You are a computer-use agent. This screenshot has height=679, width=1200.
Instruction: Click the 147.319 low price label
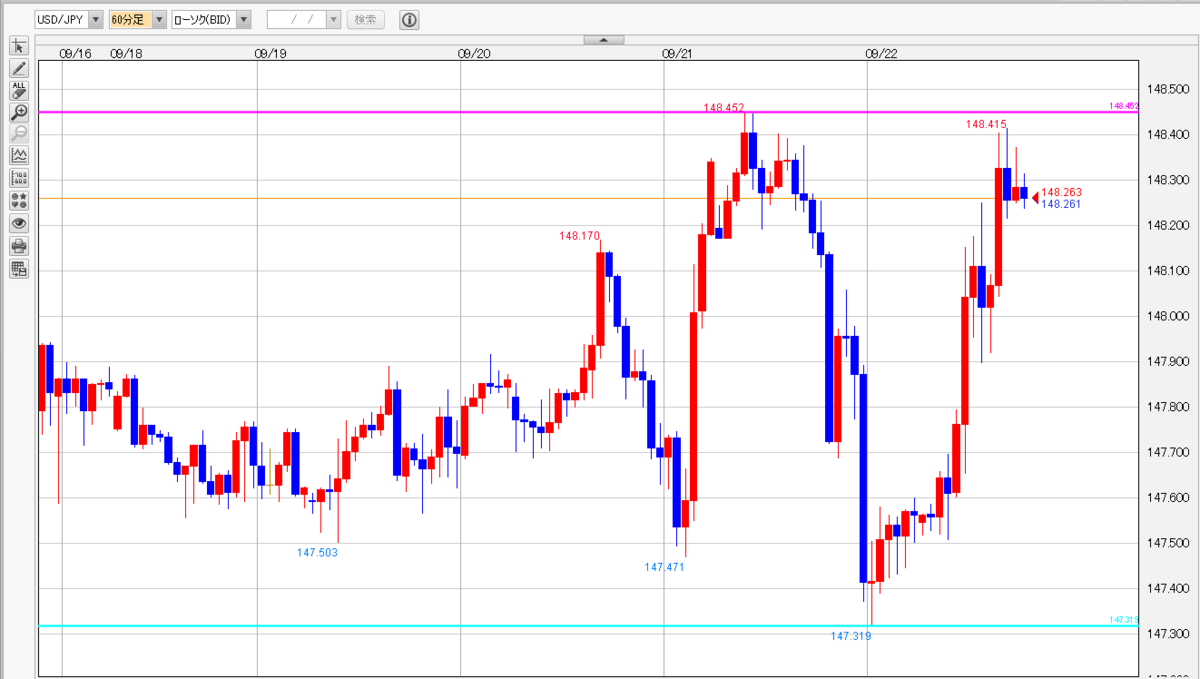click(851, 635)
